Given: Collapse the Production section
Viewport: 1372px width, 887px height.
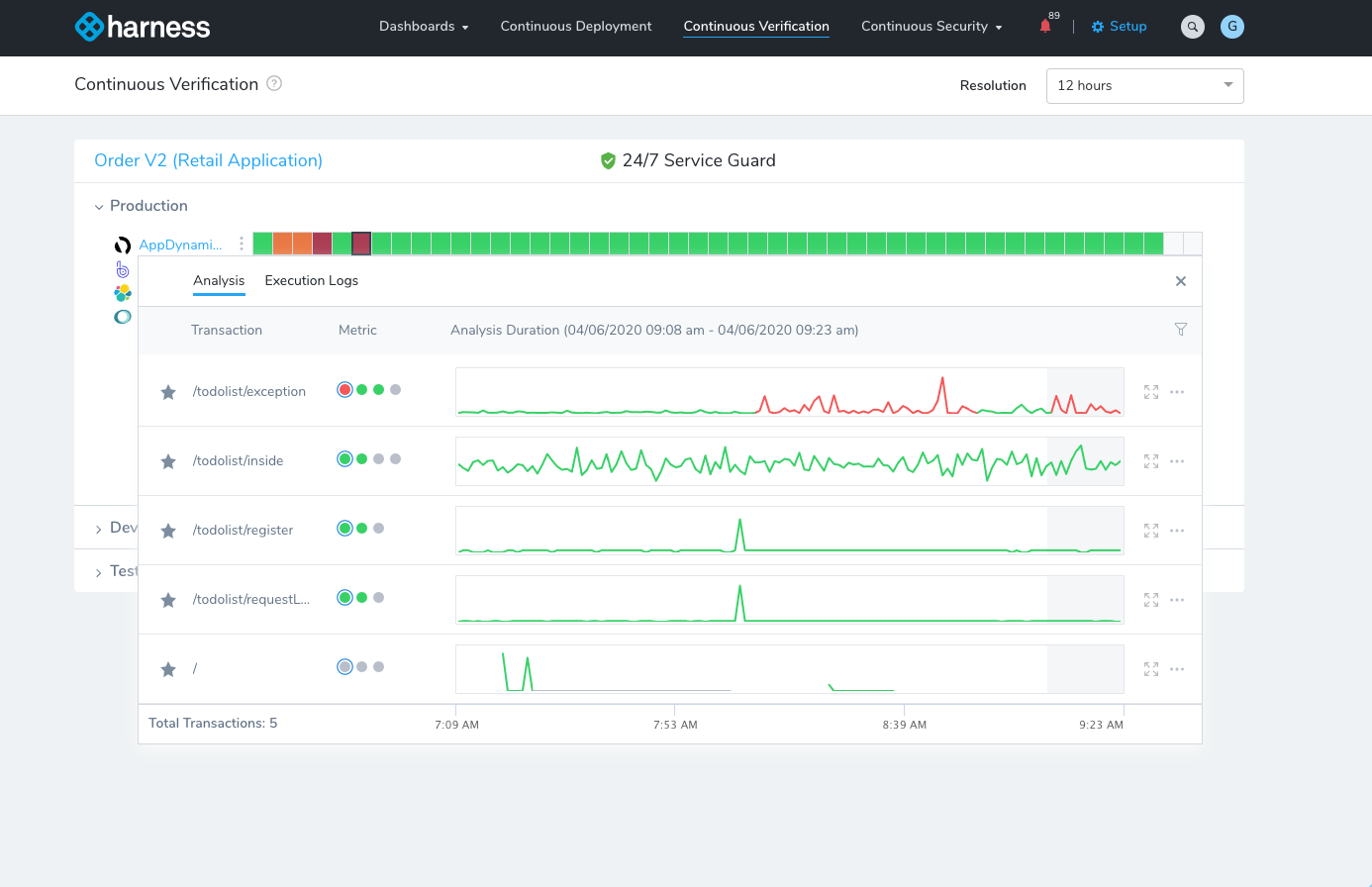Looking at the screenshot, I should point(99,207).
